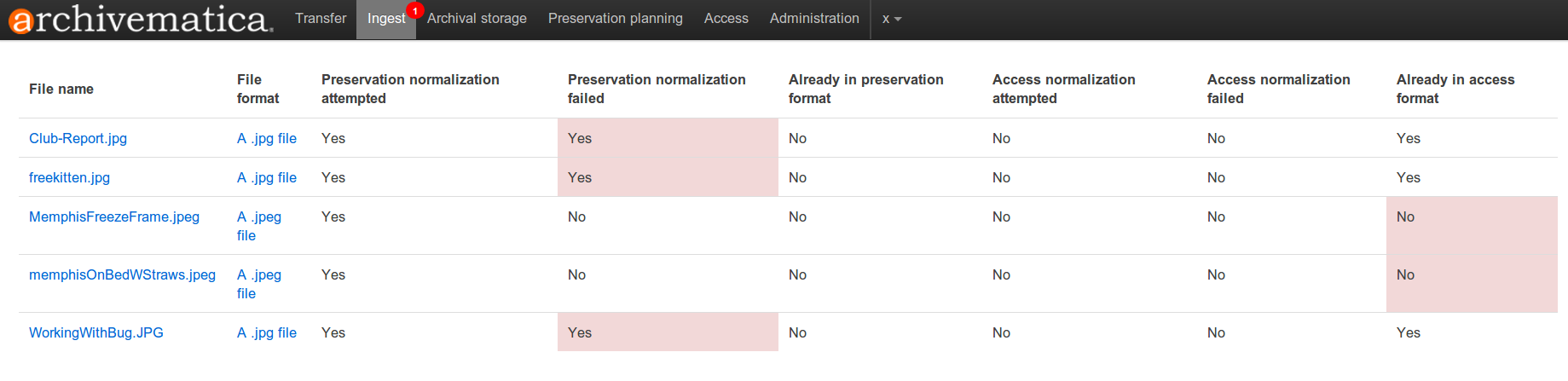Open file format link for Club-Report.jpg
Image resolution: width=1568 pixels, height=381 pixels.
(267, 138)
